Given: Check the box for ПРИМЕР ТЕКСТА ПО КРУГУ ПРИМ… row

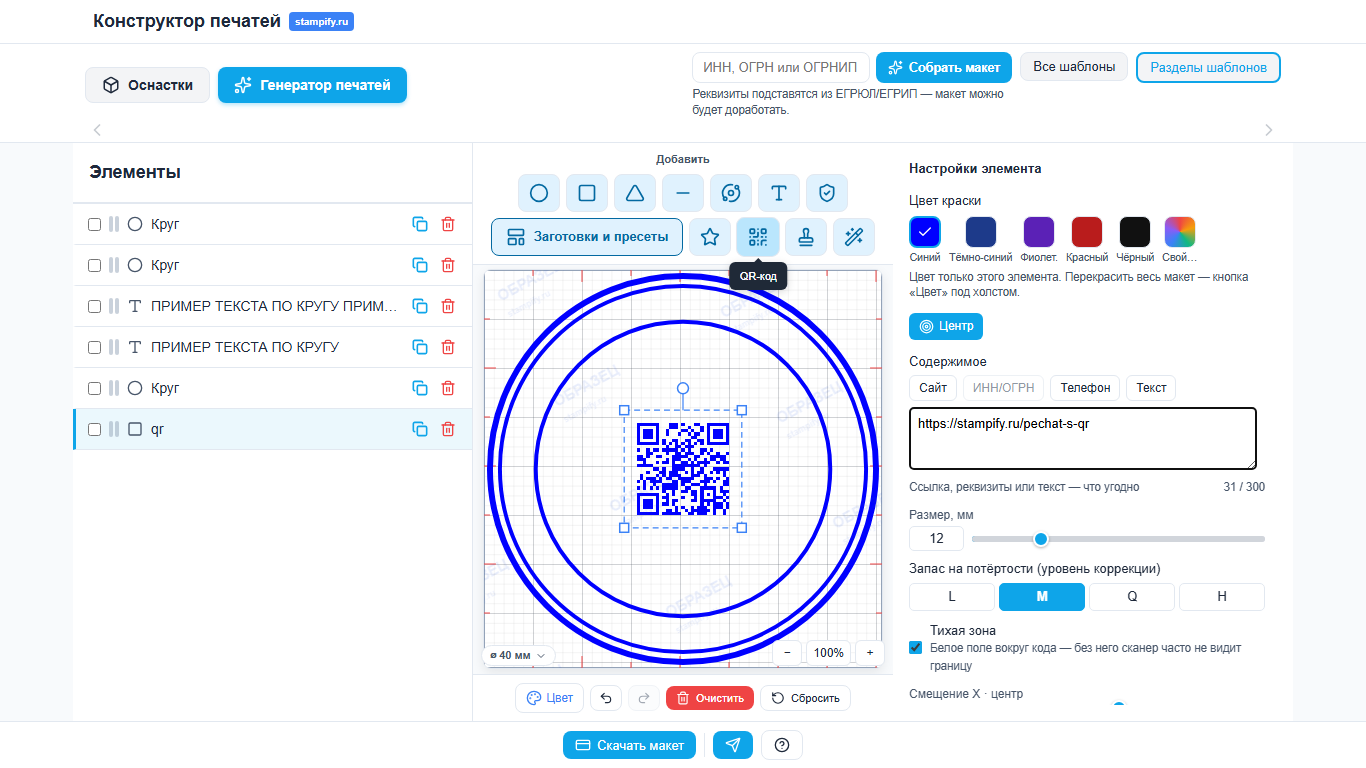Looking at the screenshot, I should pos(95,306).
